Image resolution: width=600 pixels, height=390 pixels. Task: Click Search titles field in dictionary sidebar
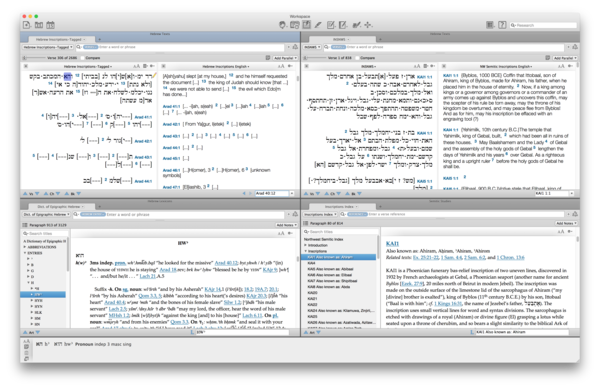[x=45, y=233]
